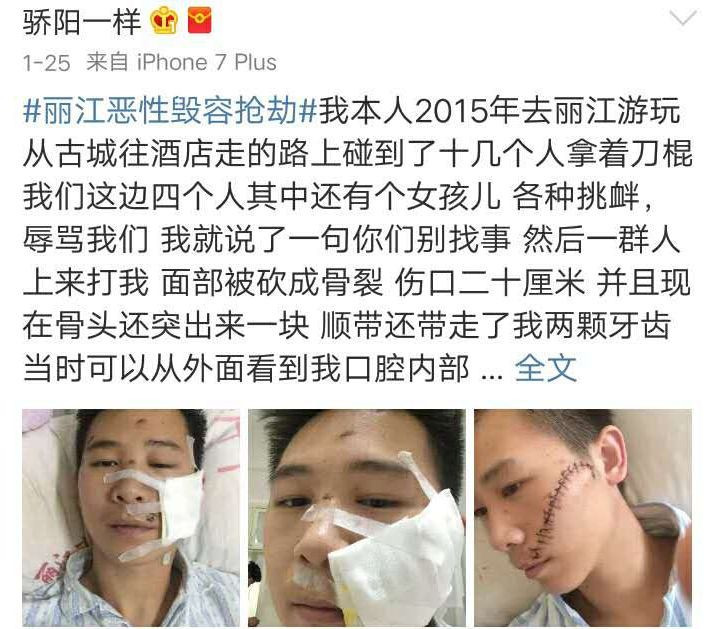The width and height of the screenshot is (715, 629).
Task: Open the first photo with bandaged cheek
Action: [131, 518]
